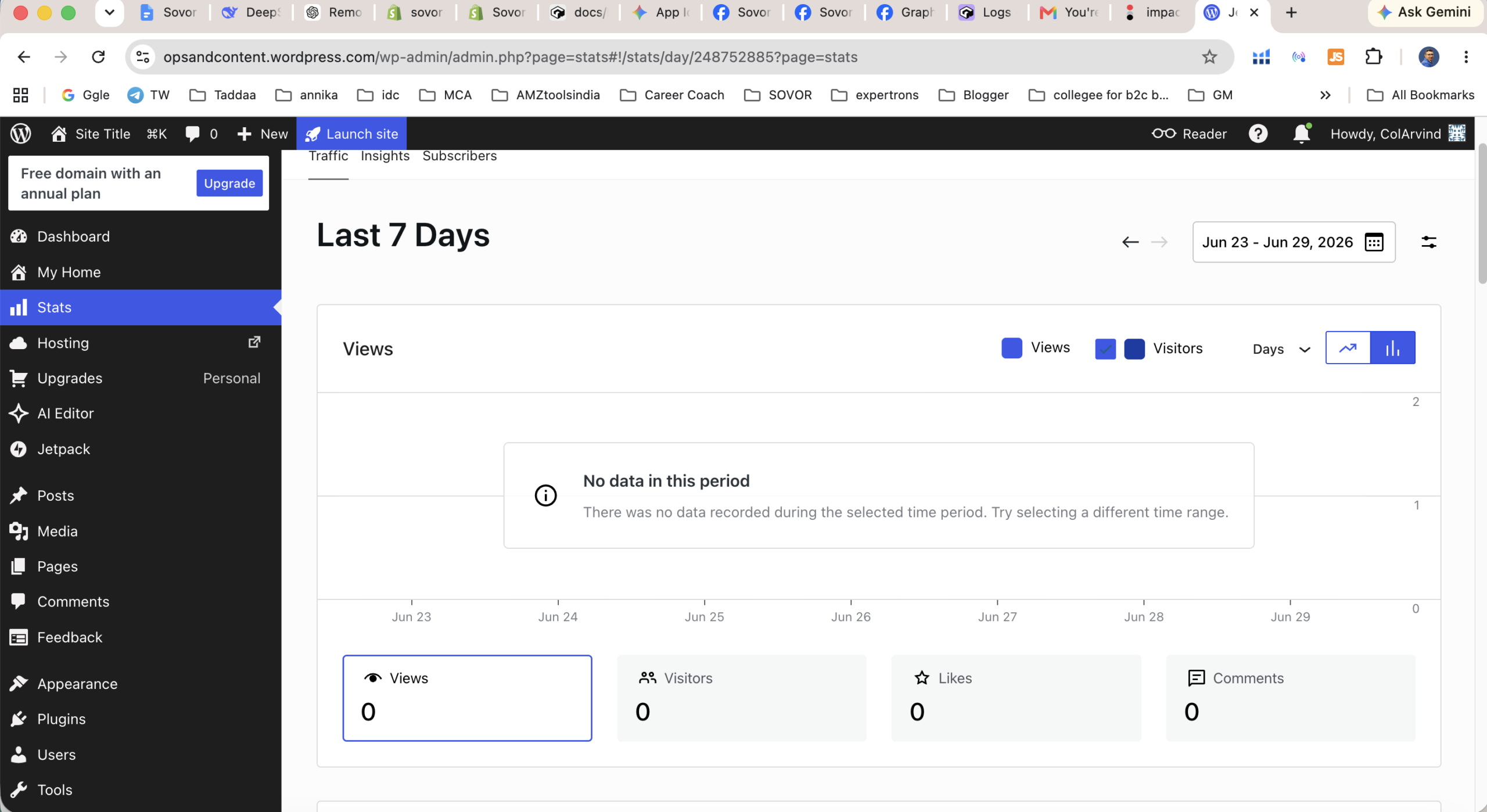Go to My Home in sidebar

[x=141, y=272]
